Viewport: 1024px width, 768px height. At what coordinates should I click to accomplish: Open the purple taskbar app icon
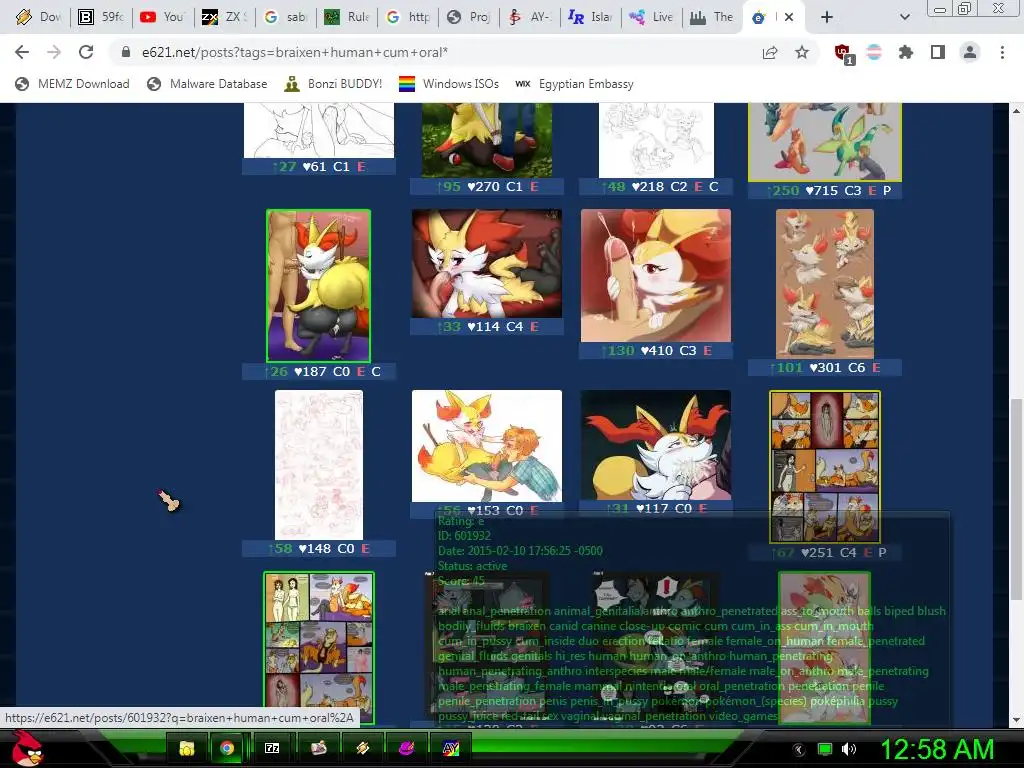[406, 748]
